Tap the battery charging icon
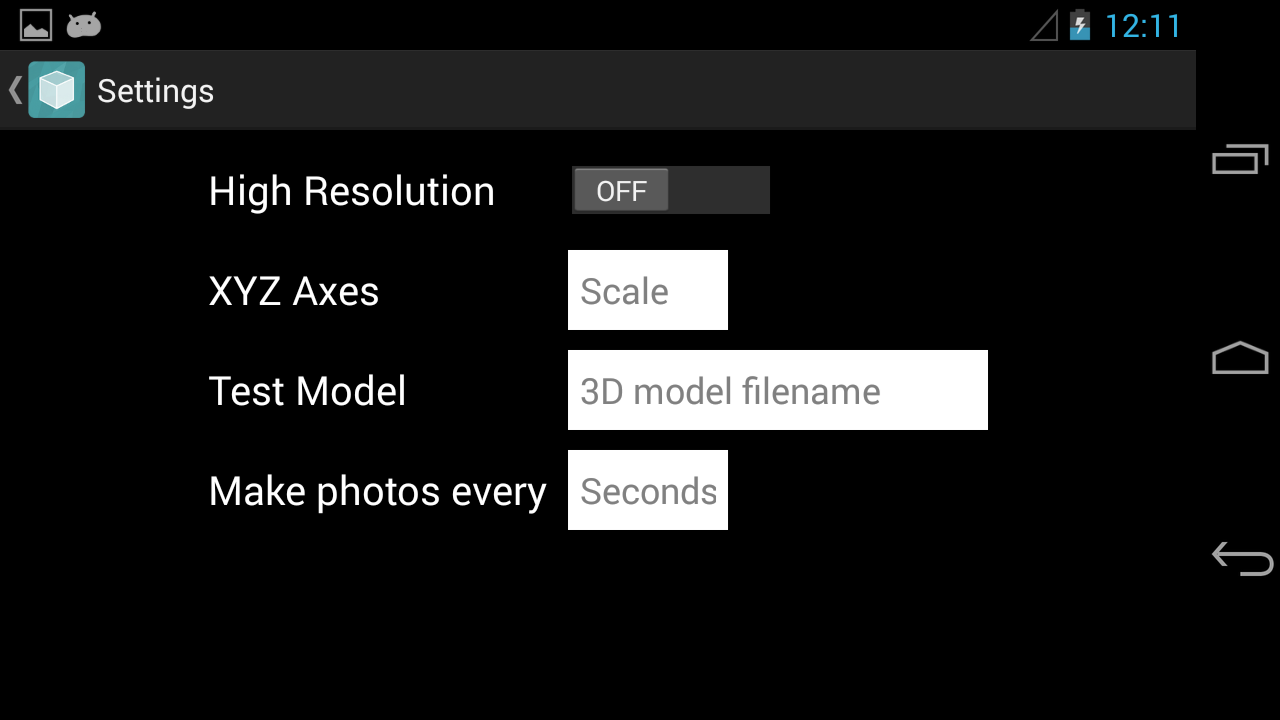The image size is (1280, 720). 1079,25
